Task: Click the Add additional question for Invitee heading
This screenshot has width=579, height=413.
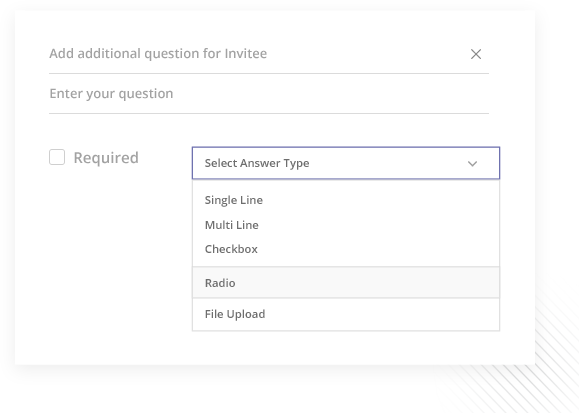Action: [x=158, y=54]
